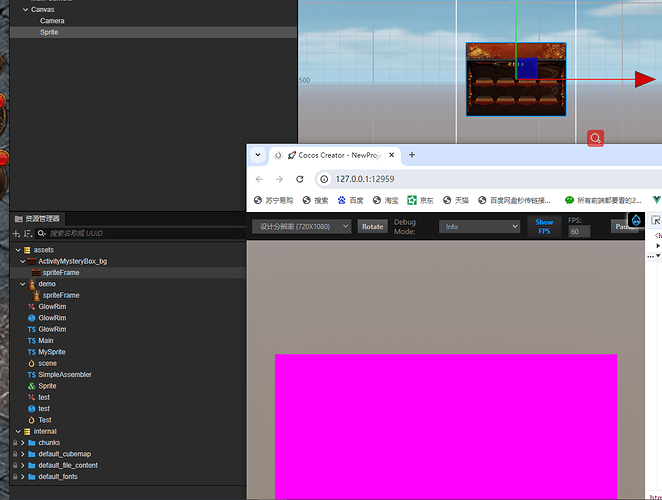Open the browser tab search dropdown
The height and width of the screenshot is (500, 662).
[x=258, y=155]
